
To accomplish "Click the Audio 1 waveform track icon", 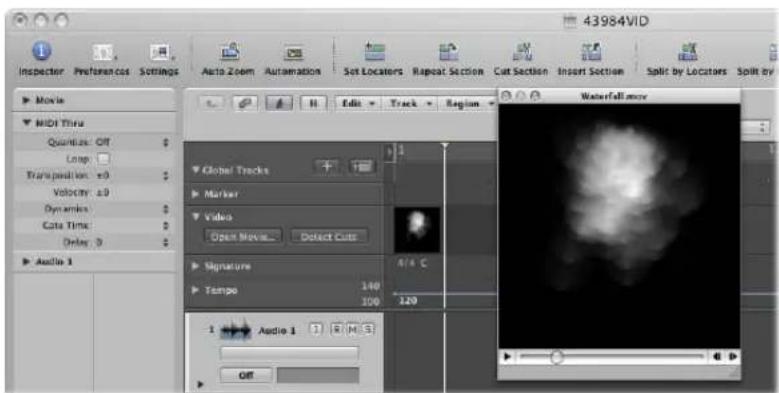I will pyautogui.click(x=235, y=330).
